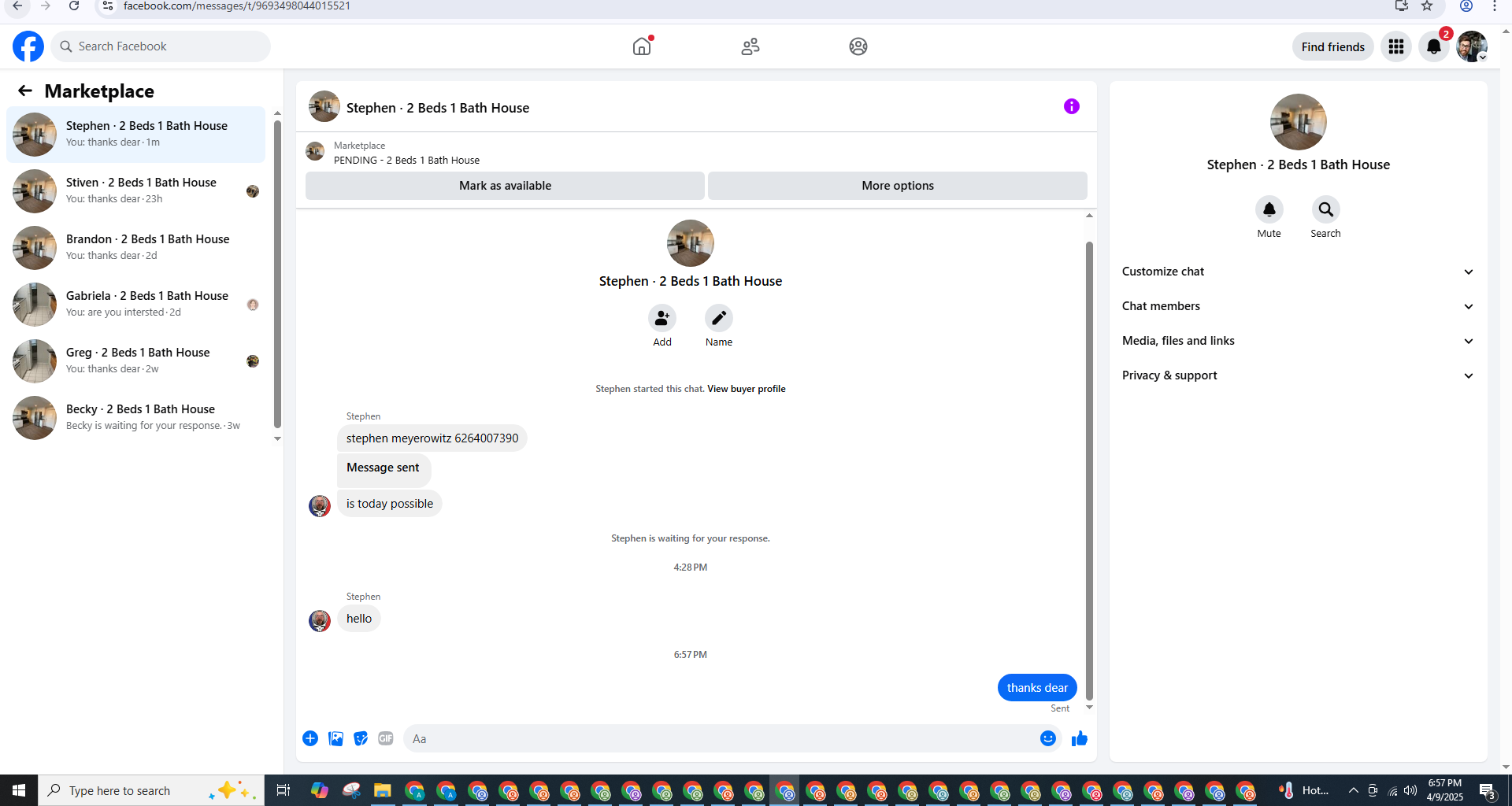Send a thumbs up like

[1080, 738]
